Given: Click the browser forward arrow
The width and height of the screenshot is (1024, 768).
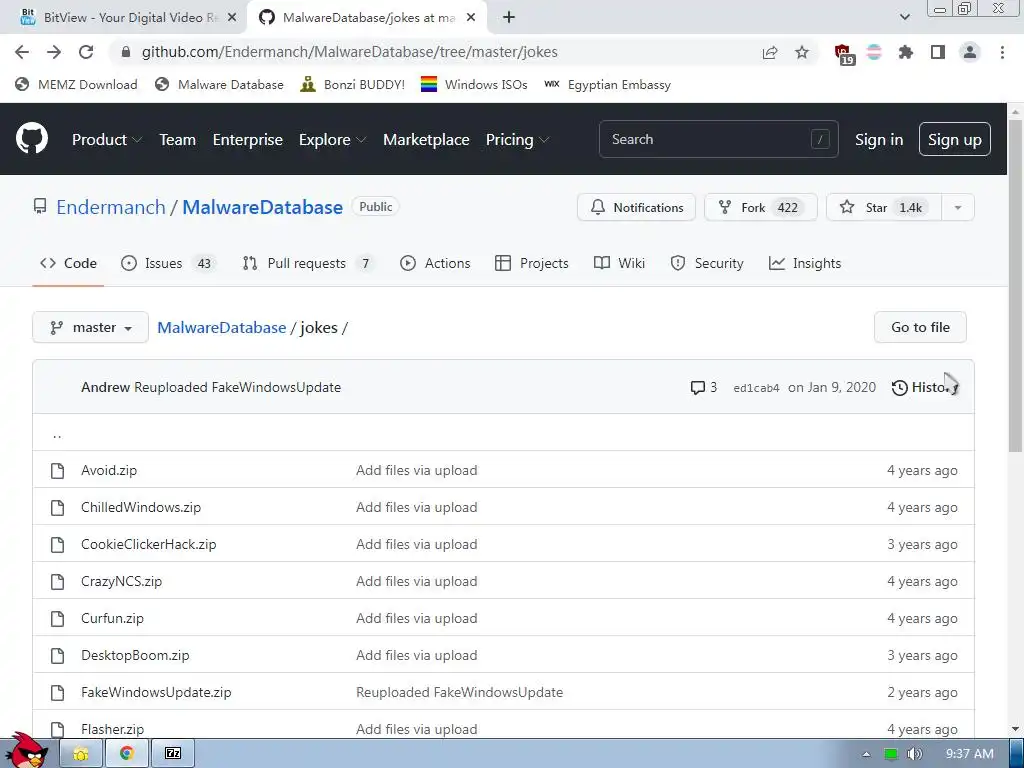Looking at the screenshot, I should (x=54, y=52).
